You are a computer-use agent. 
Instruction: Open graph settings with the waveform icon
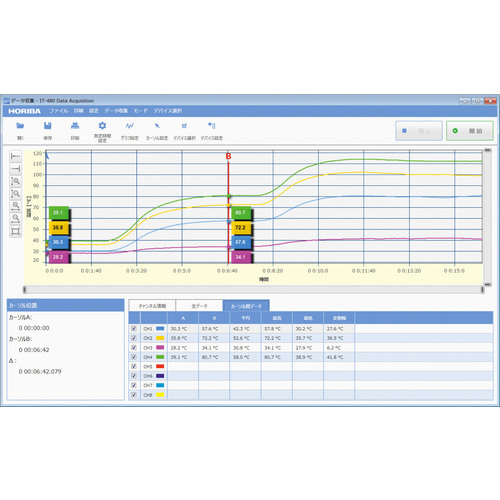(130, 126)
